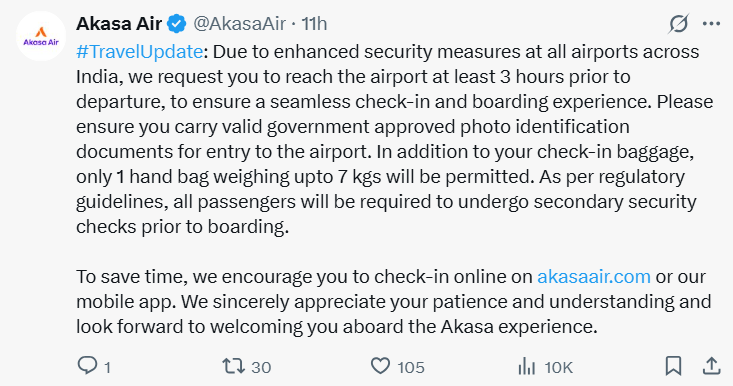Click the reply speech bubble icon
Image resolution: width=733 pixels, height=386 pixels.
coord(87,366)
